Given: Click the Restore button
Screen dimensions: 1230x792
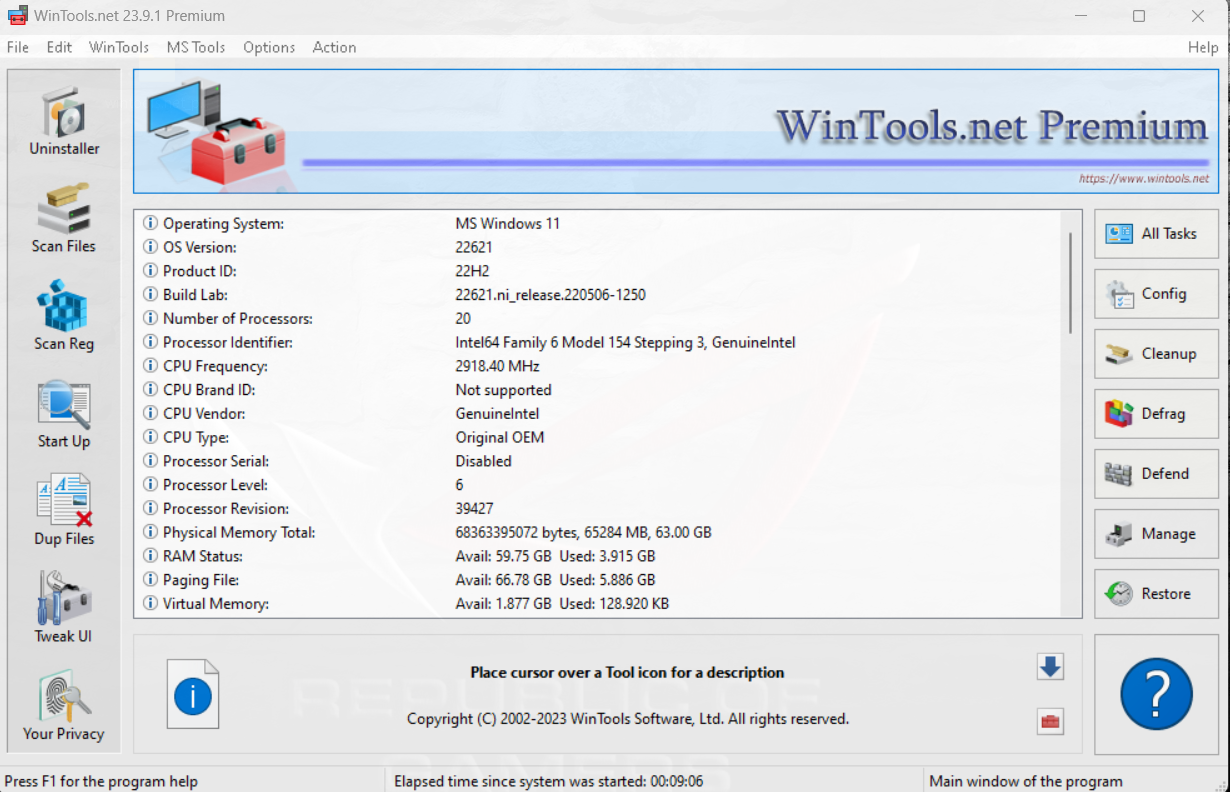Looking at the screenshot, I should [1156, 594].
